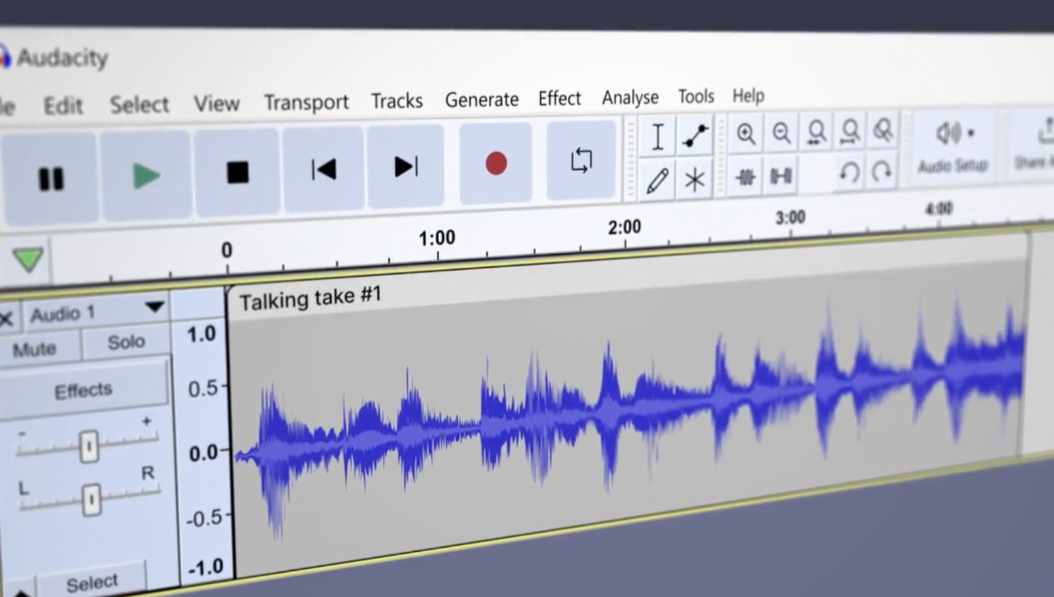Click the 0 mark on the timeline ruler

tap(227, 250)
